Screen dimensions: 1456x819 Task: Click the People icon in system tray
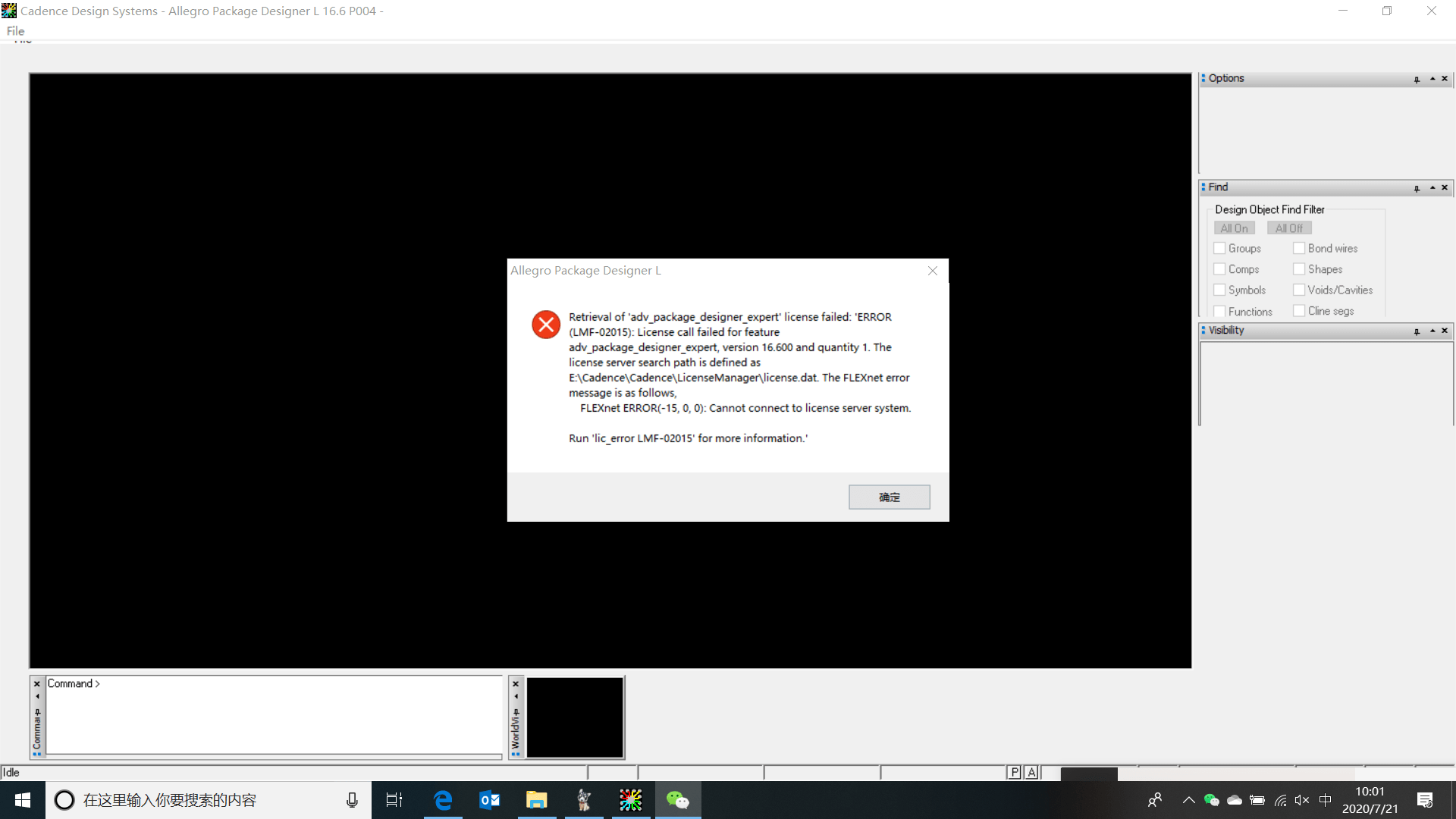coord(1155,800)
